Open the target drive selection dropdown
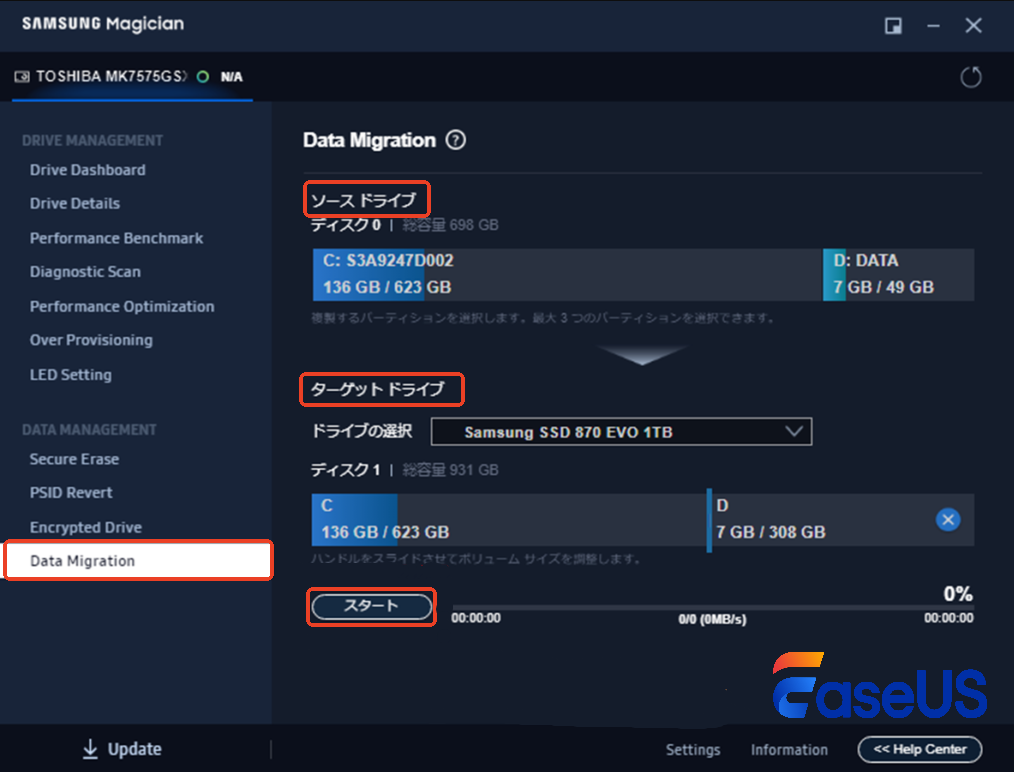 [621, 432]
